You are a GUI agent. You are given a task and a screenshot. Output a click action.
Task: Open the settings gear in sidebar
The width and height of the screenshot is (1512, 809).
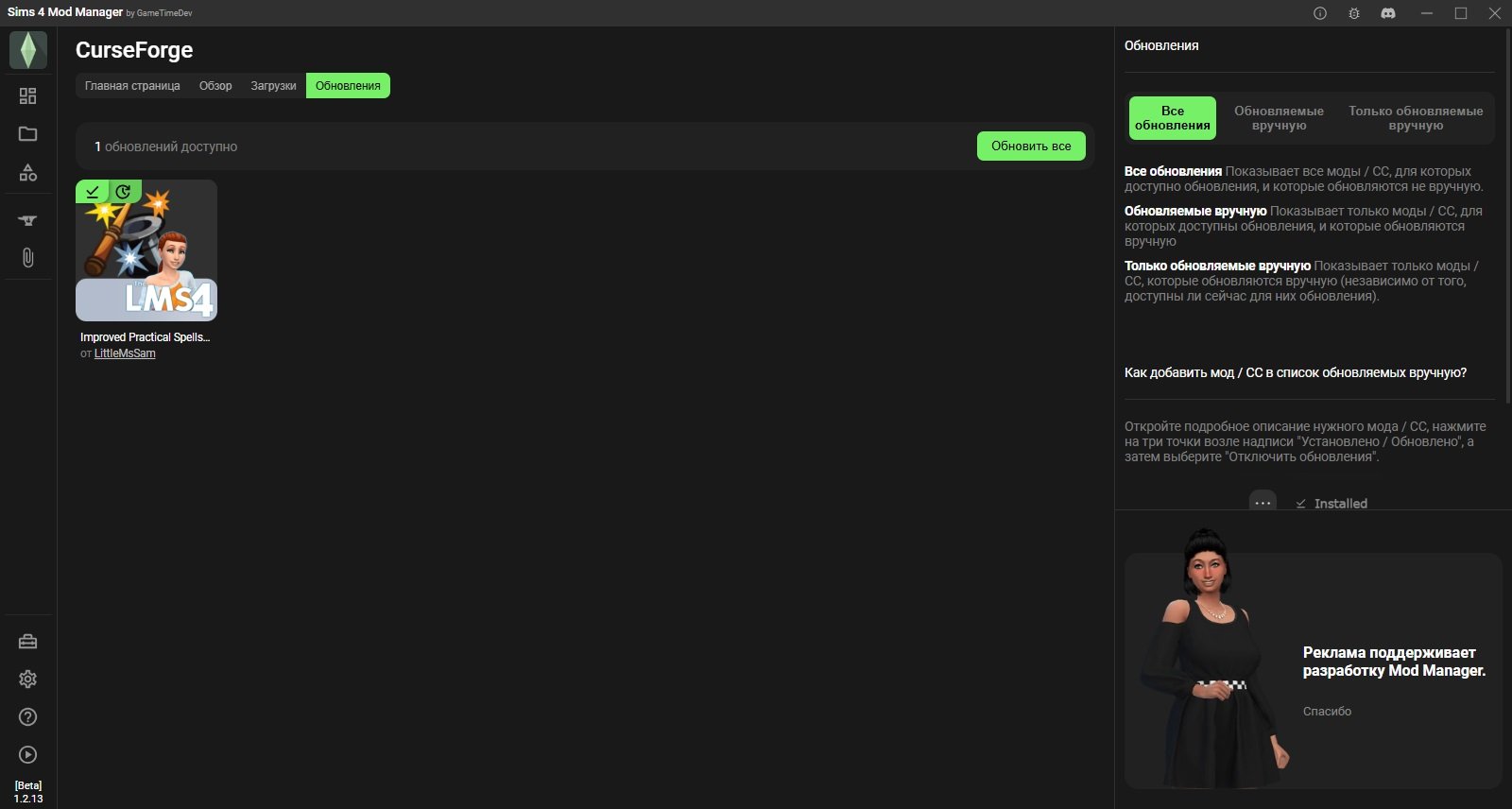pos(28,680)
